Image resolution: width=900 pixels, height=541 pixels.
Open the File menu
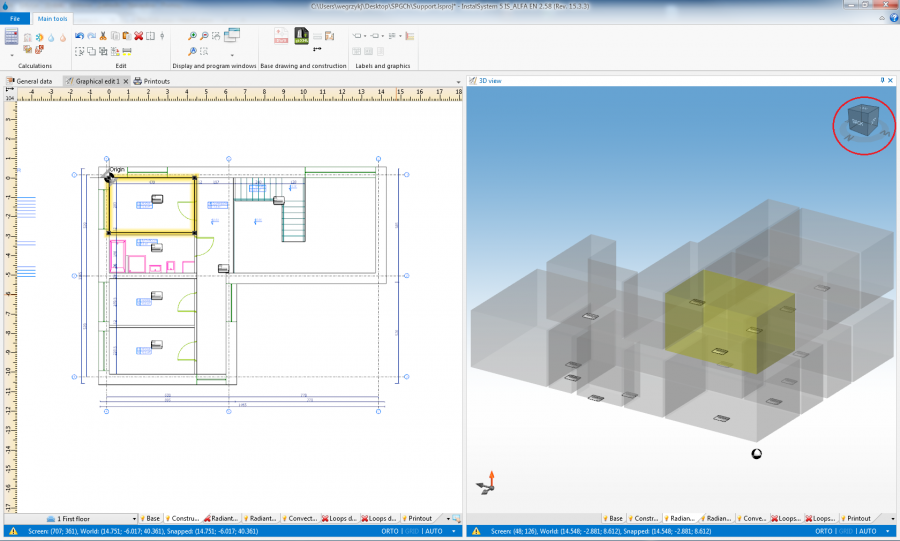pos(14,18)
